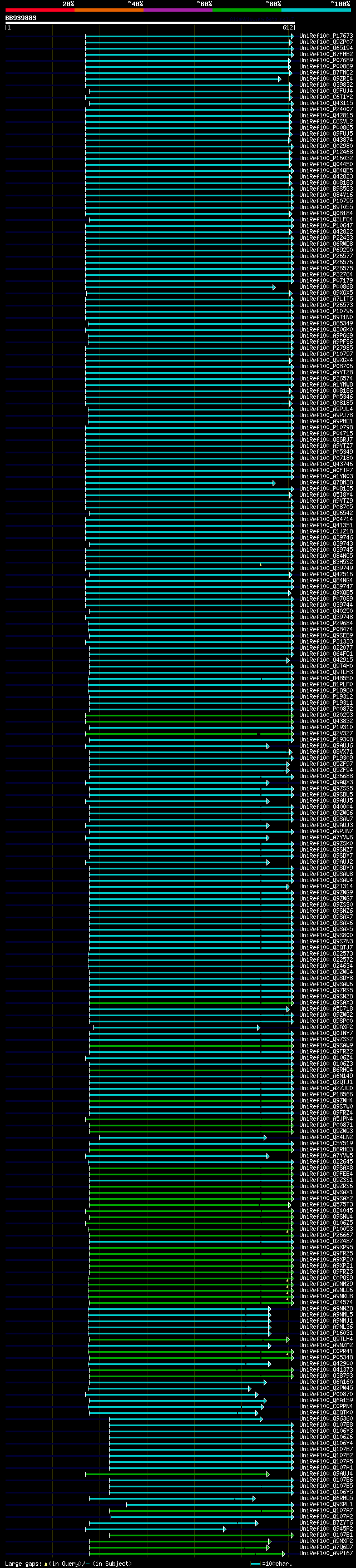356x1568 pixels.
Task: Select hit UniRef100_Q9AQX3
Action: coord(325,783)
